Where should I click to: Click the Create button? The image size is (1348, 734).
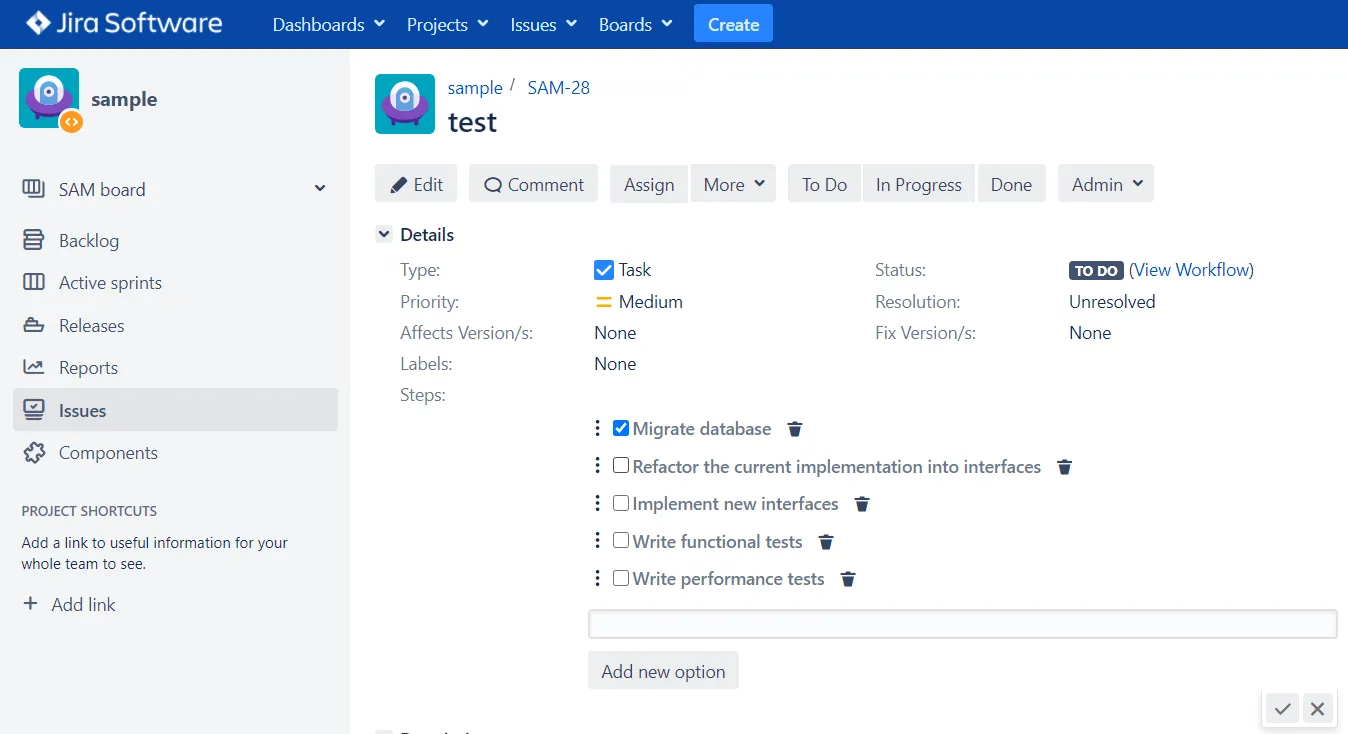pyautogui.click(x=733, y=24)
